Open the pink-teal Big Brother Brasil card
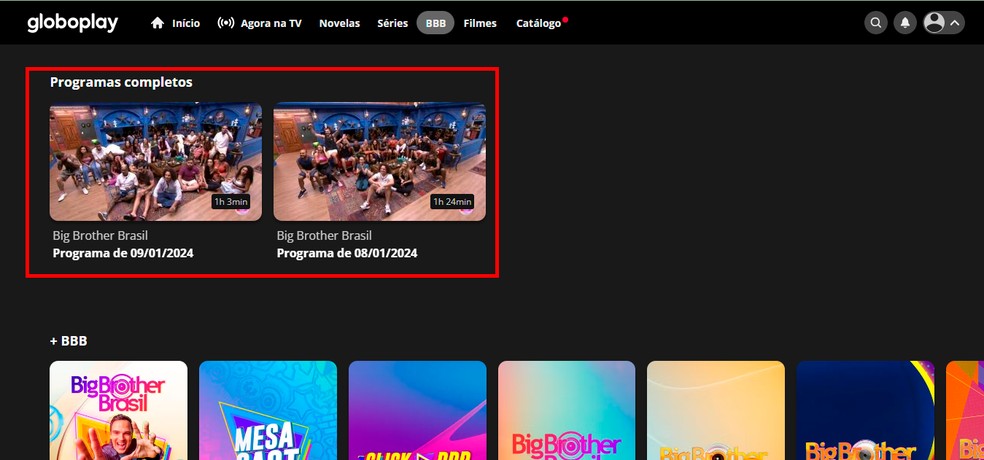This screenshot has width=984, height=460. [567, 410]
